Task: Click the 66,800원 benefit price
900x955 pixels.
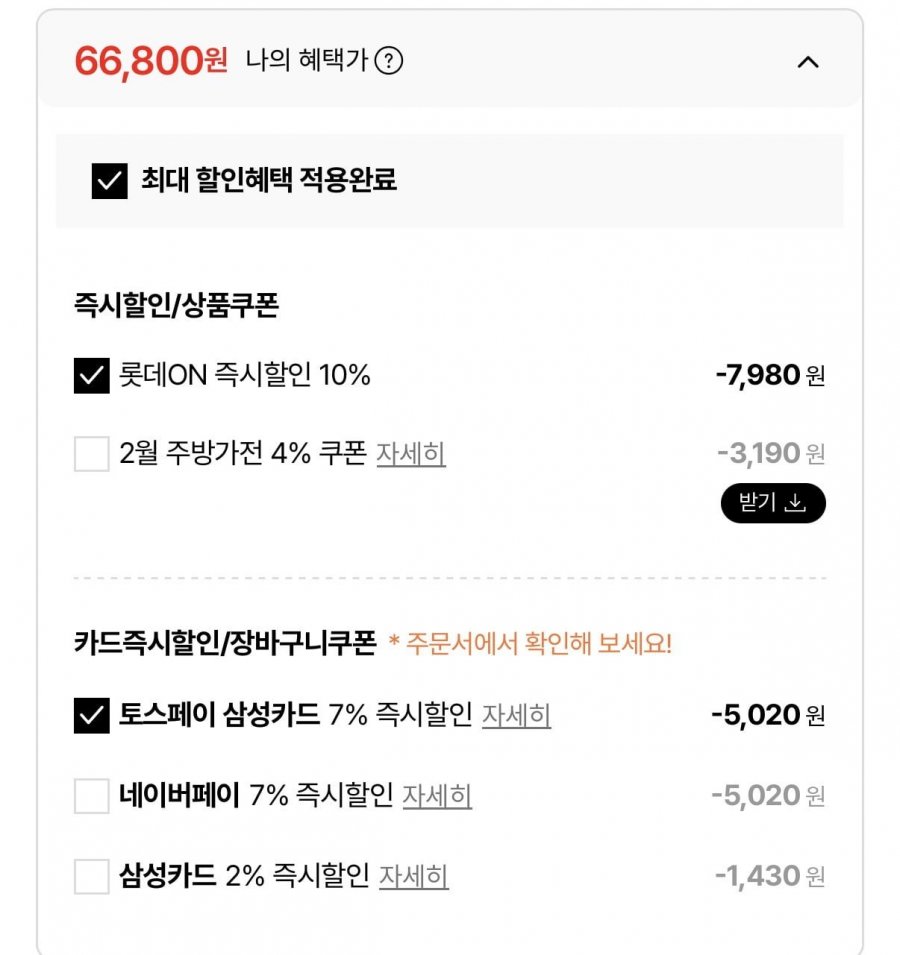Action: (x=151, y=62)
